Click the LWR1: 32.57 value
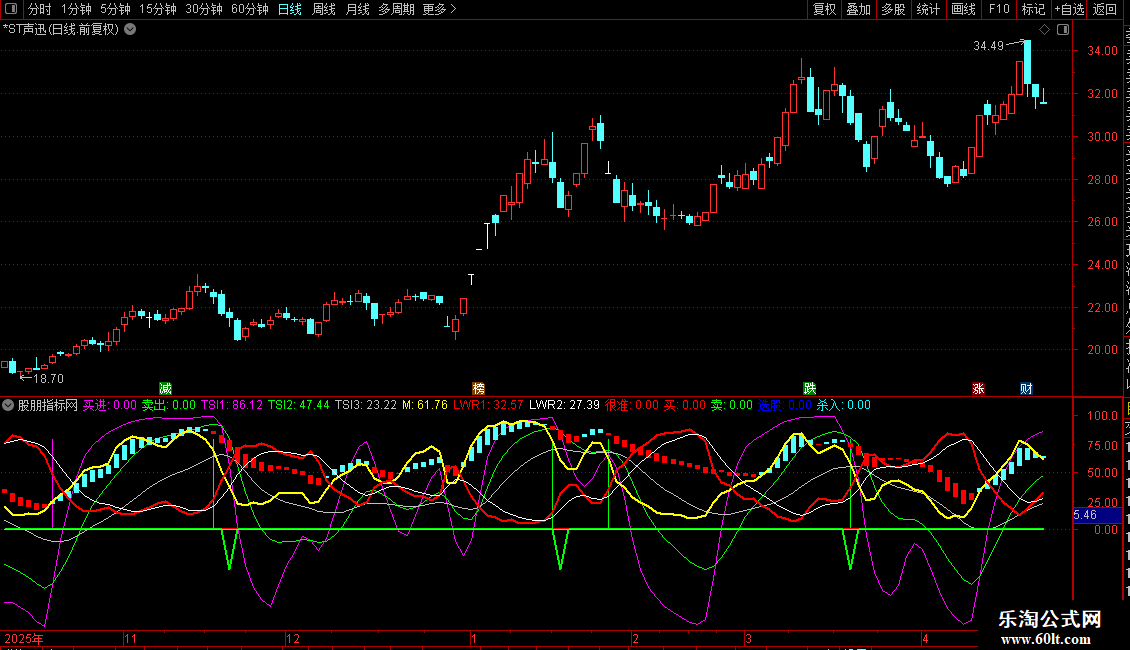 coord(488,405)
